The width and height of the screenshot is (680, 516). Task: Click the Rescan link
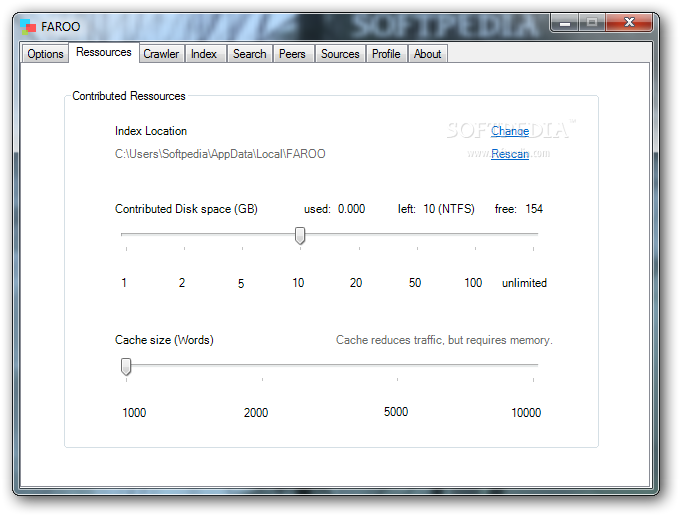[x=510, y=154]
